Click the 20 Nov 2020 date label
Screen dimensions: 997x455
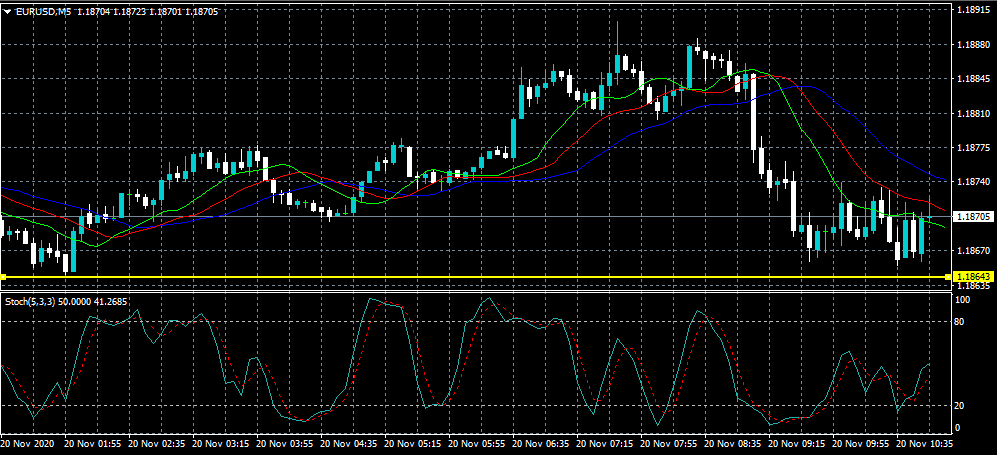point(27,442)
